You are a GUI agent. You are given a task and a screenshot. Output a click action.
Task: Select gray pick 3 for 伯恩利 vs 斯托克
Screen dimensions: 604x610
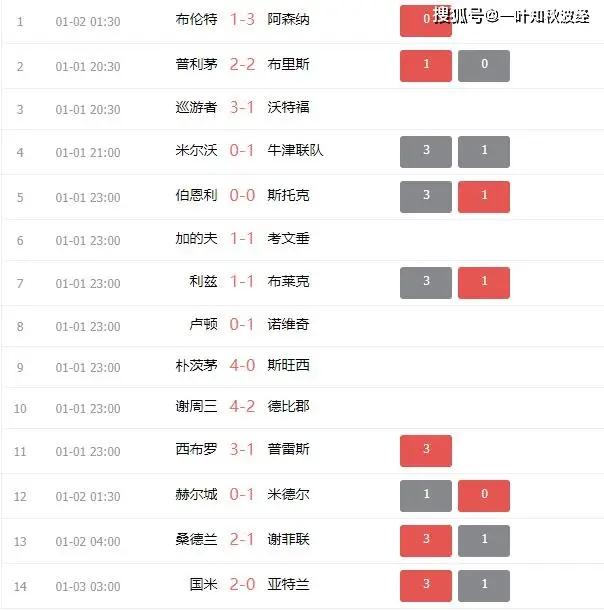point(426,197)
